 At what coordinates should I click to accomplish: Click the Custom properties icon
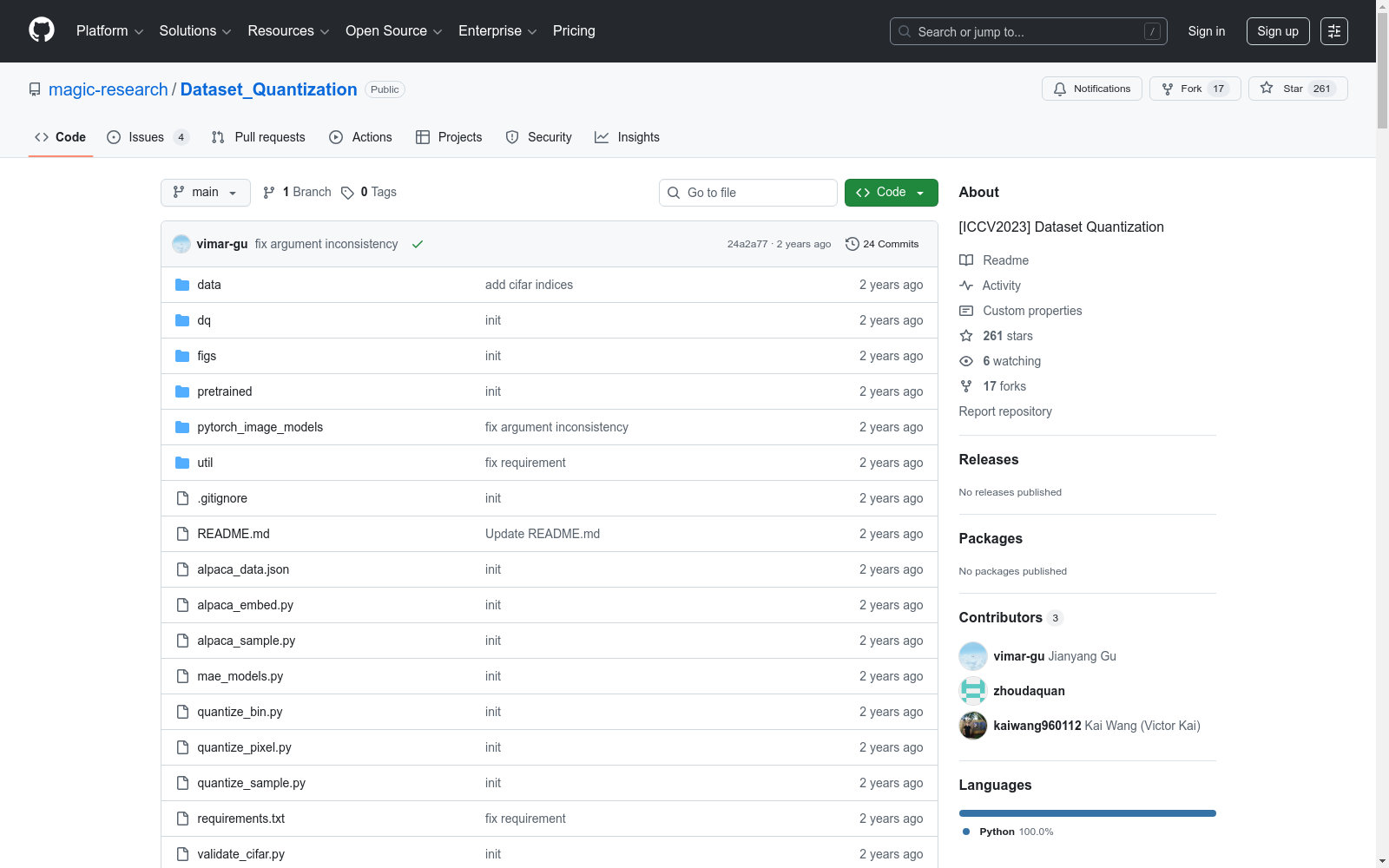tap(966, 311)
